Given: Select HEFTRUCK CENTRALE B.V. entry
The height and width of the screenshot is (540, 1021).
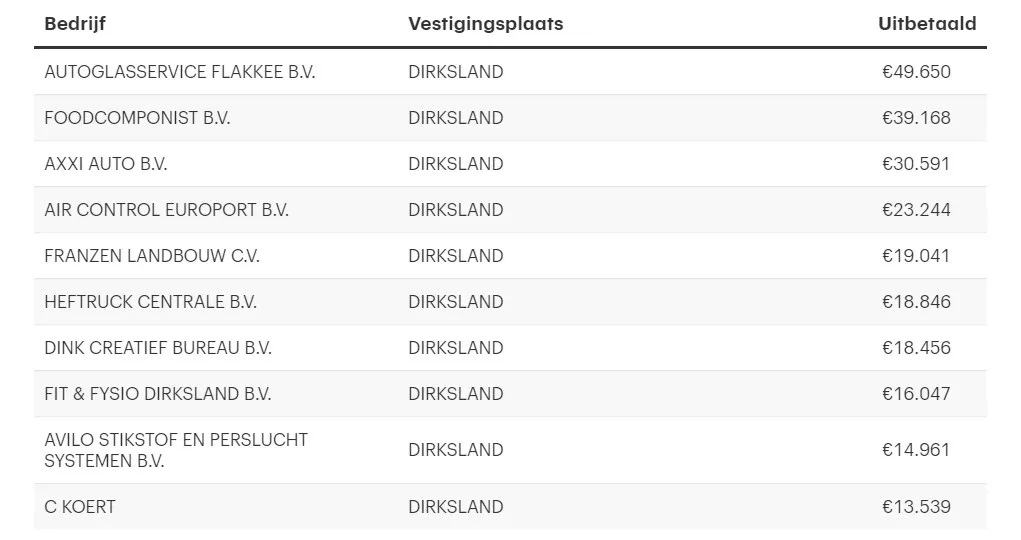Looking at the screenshot, I should tap(150, 302).
